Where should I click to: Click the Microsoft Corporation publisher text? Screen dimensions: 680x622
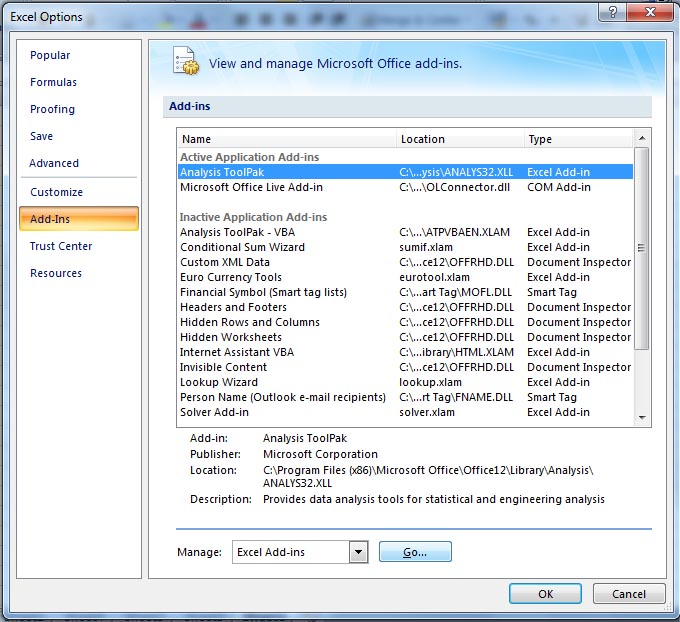(320, 454)
